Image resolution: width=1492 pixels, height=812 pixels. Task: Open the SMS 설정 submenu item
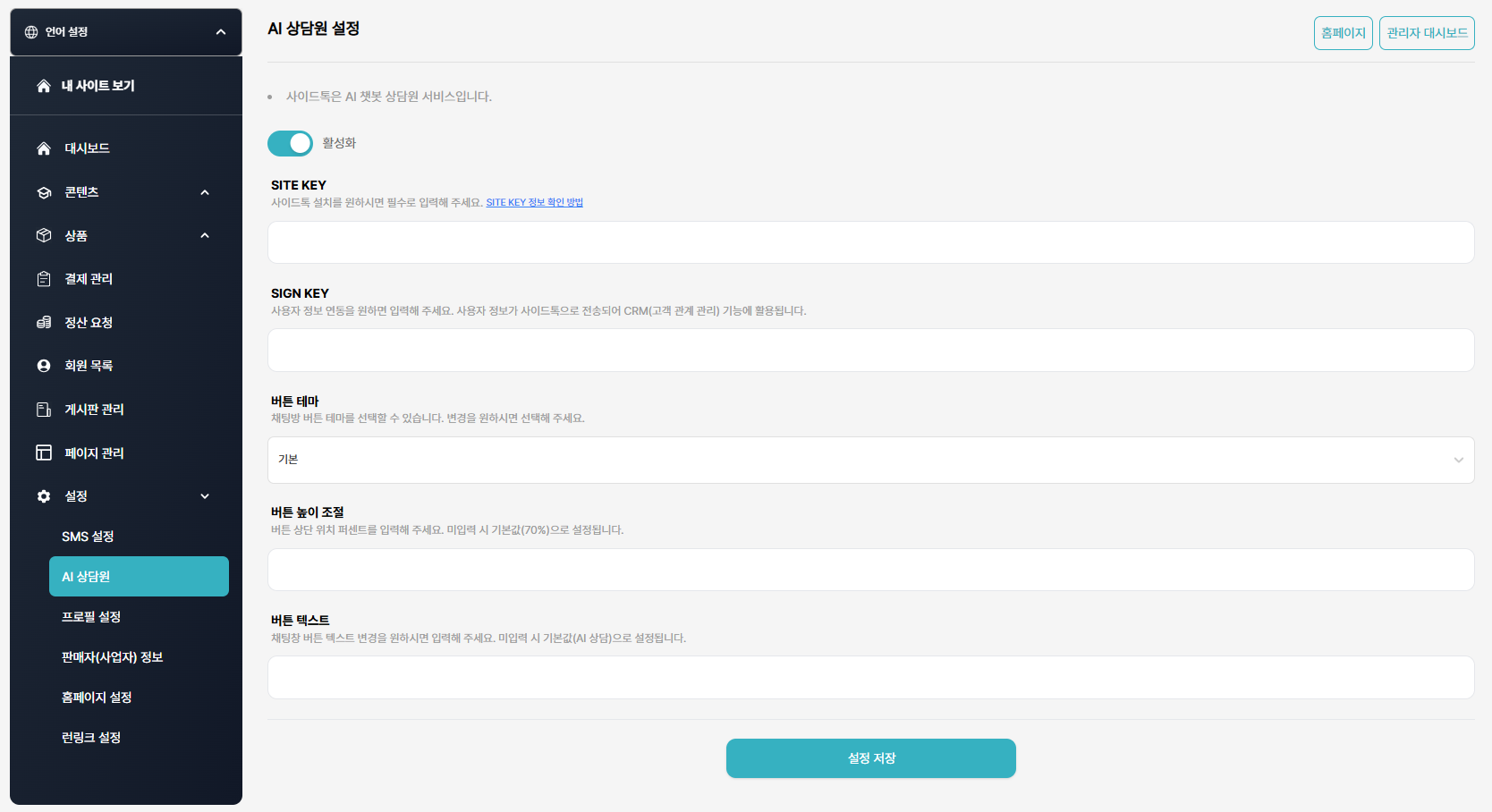point(88,537)
